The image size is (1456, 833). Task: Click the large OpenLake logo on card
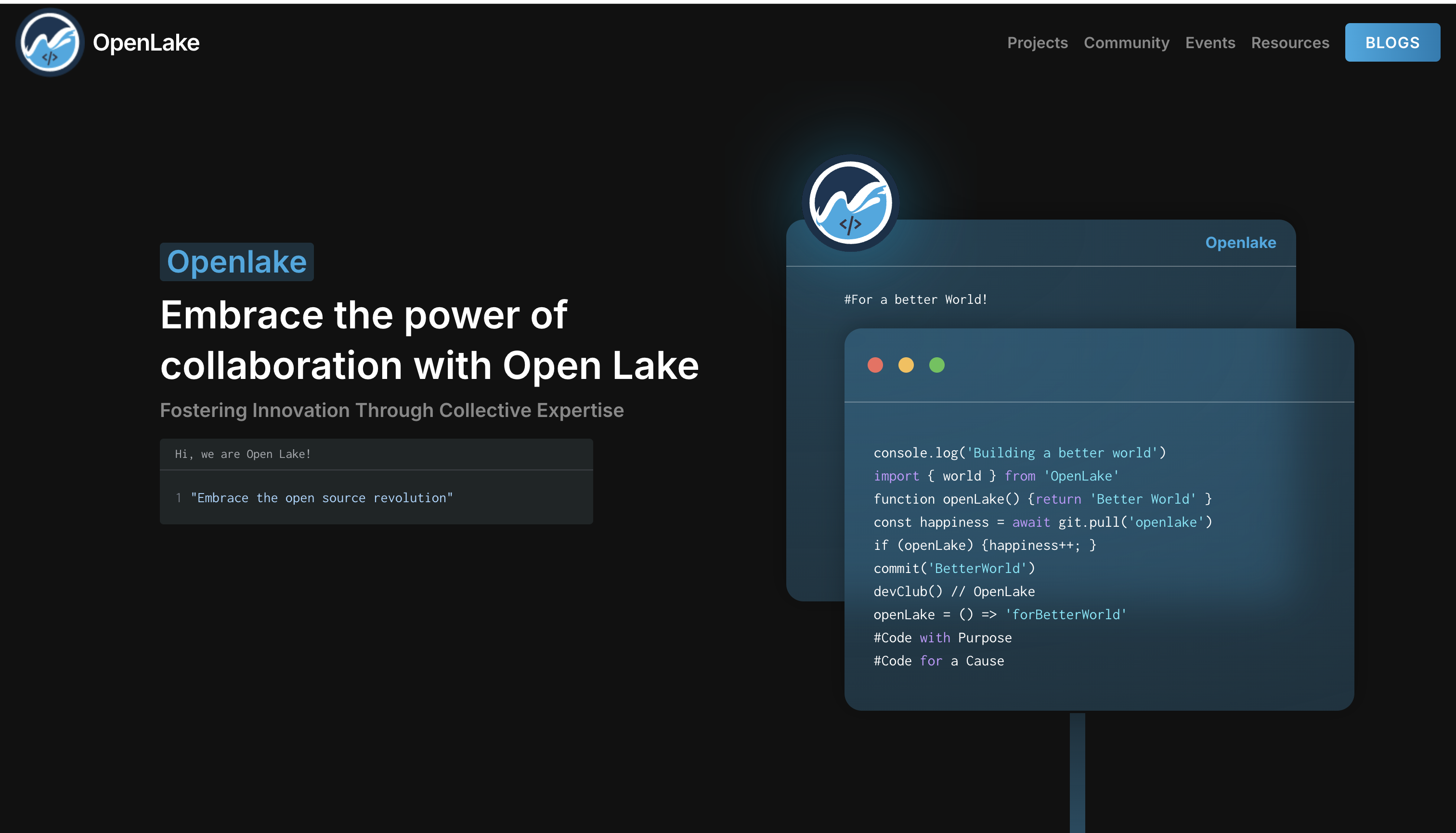point(850,203)
